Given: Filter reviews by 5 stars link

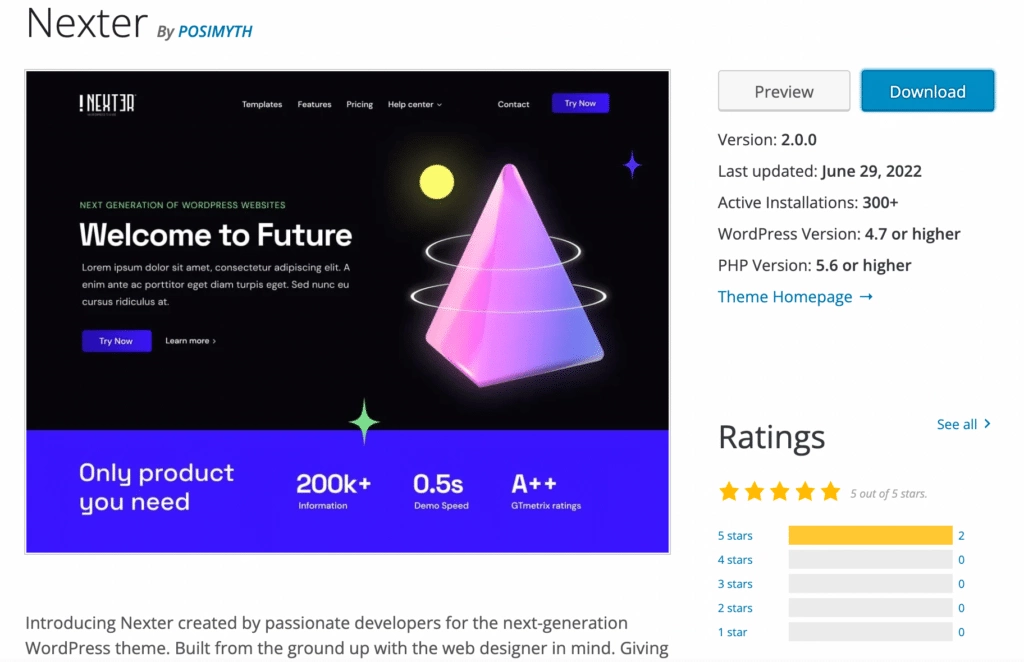Looking at the screenshot, I should [735, 536].
